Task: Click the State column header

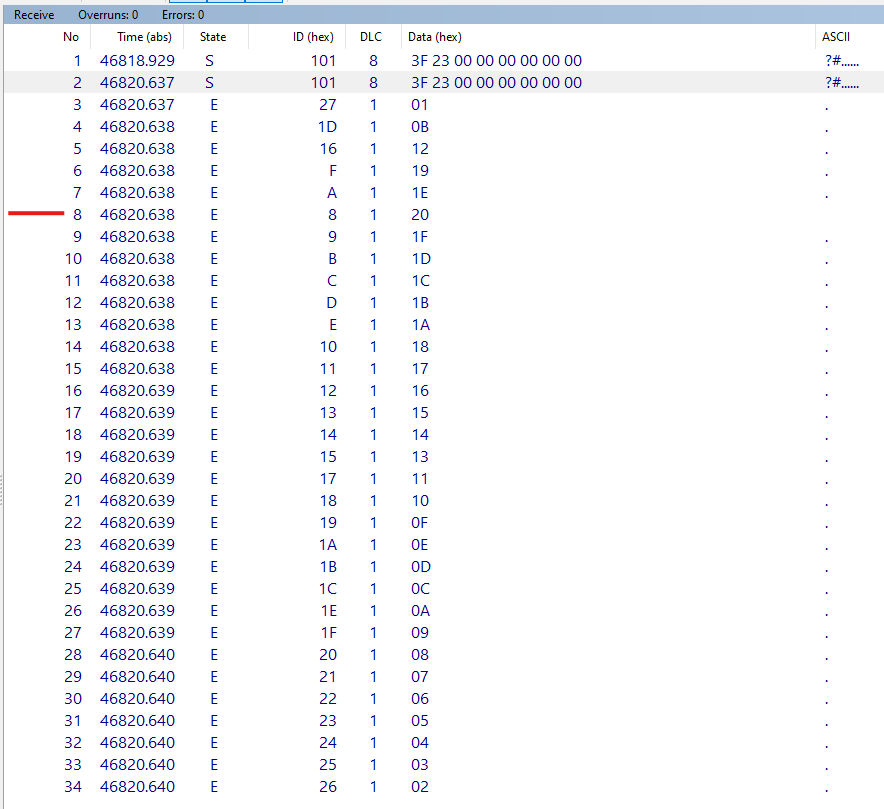Action: 213,37
